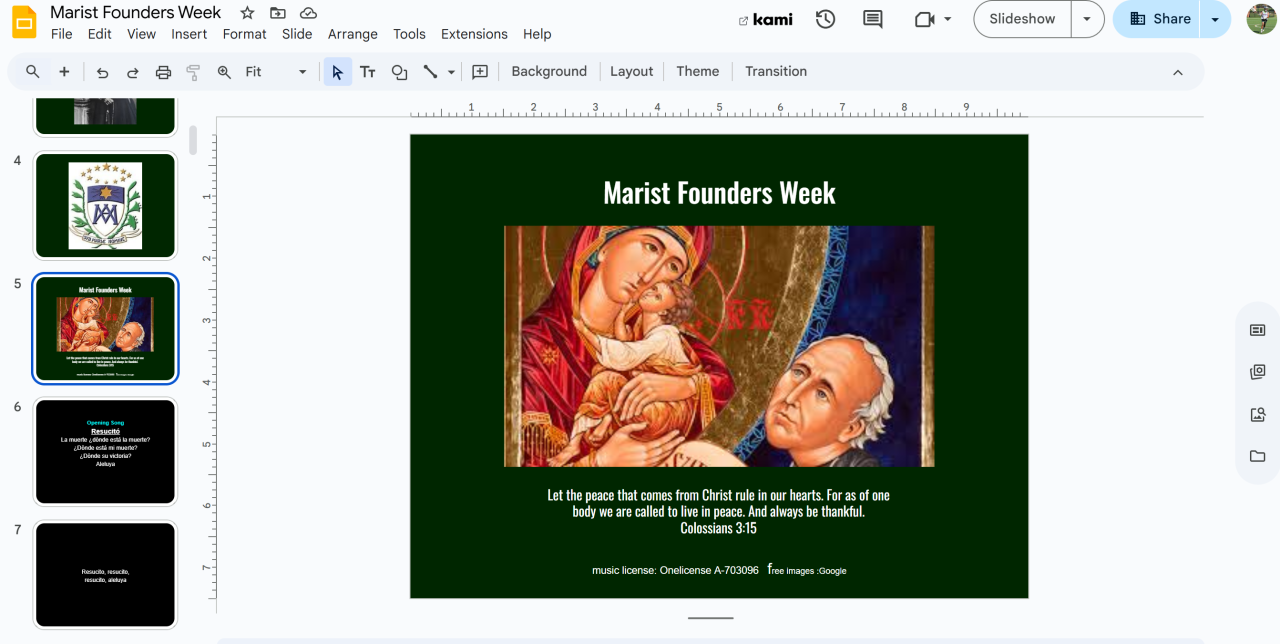Expand the Line tool dropdown arrow

pyautogui.click(x=451, y=71)
